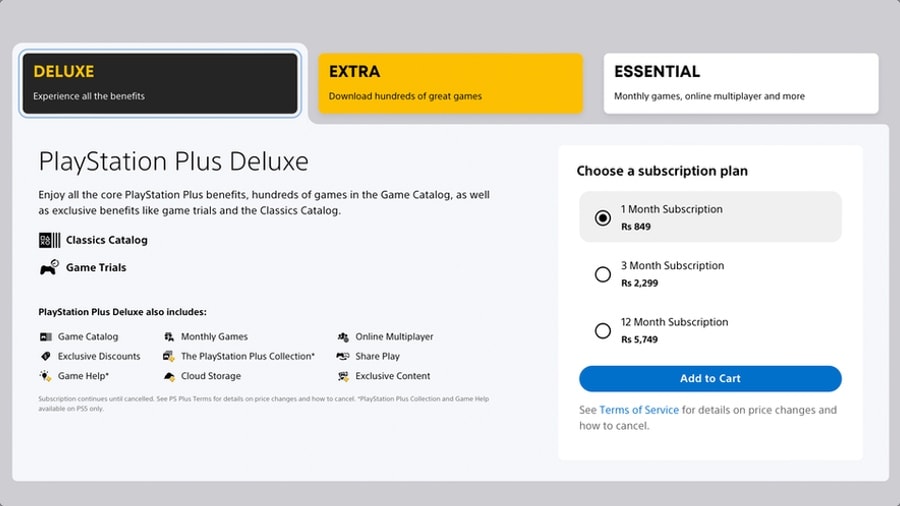Click the Online Multiplayer icon
The image size is (900, 506).
coord(343,337)
